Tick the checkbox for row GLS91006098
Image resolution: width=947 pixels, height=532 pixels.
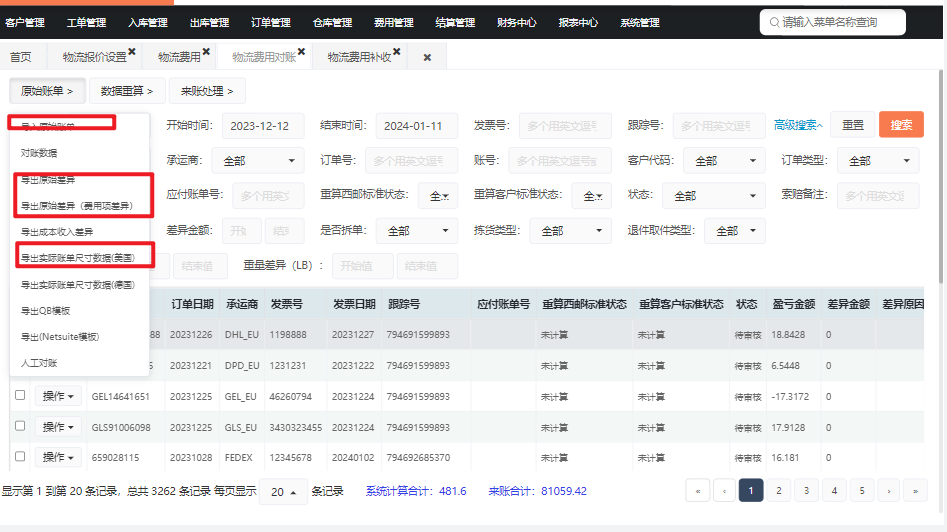pos(20,426)
